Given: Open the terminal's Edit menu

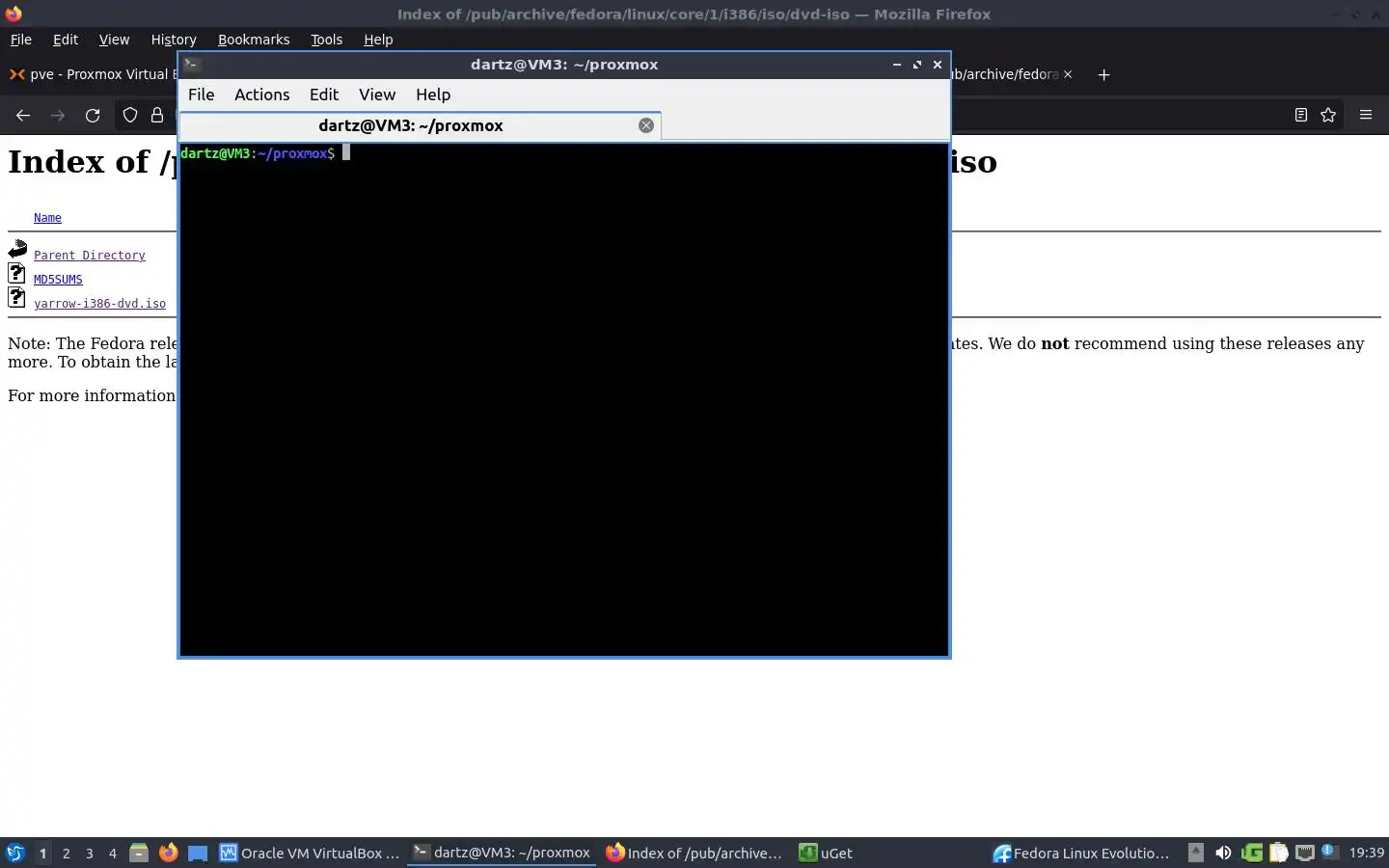Looking at the screenshot, I should coord(323,95).
